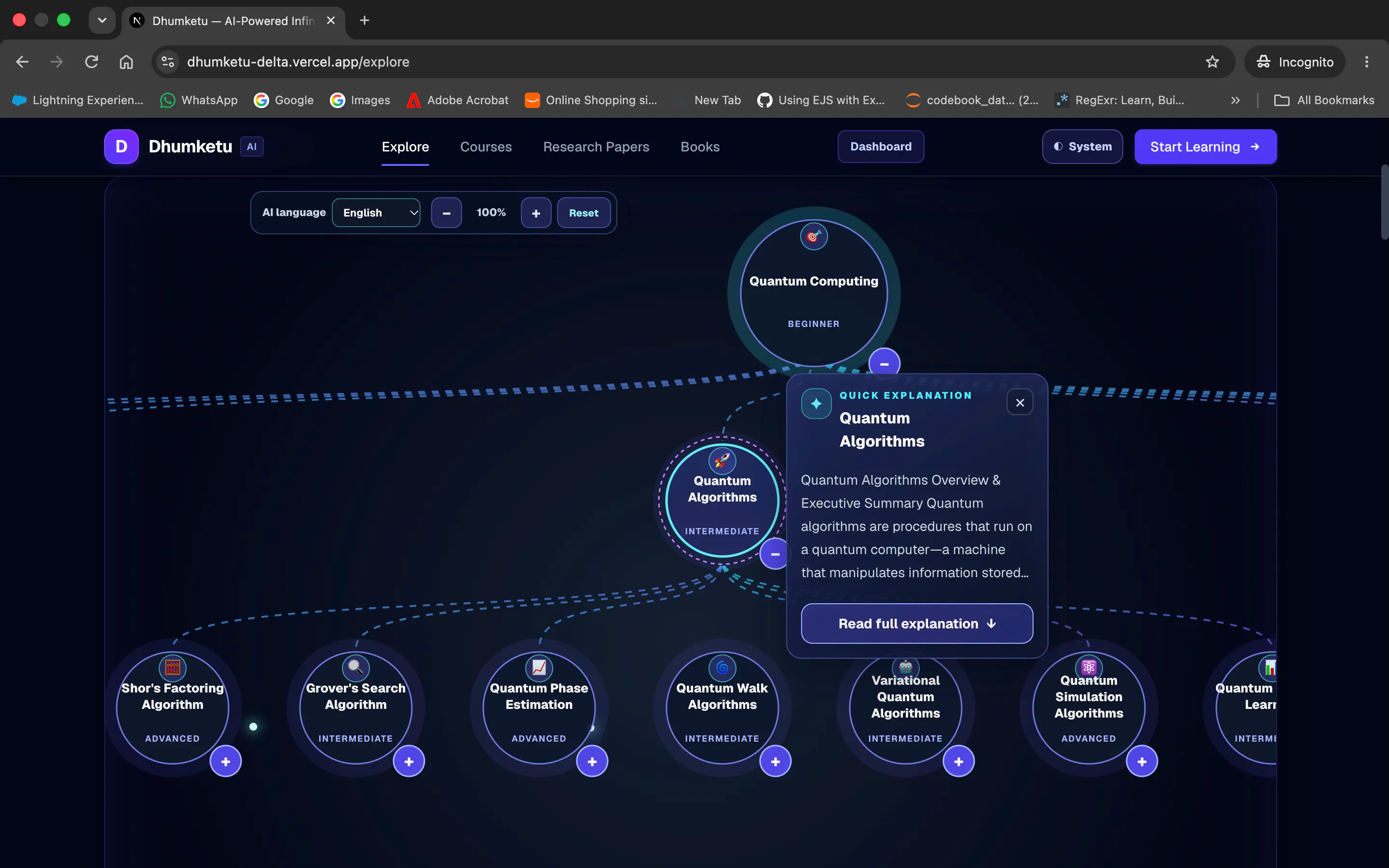Click Start Learning button

(x=1205, y=147)
